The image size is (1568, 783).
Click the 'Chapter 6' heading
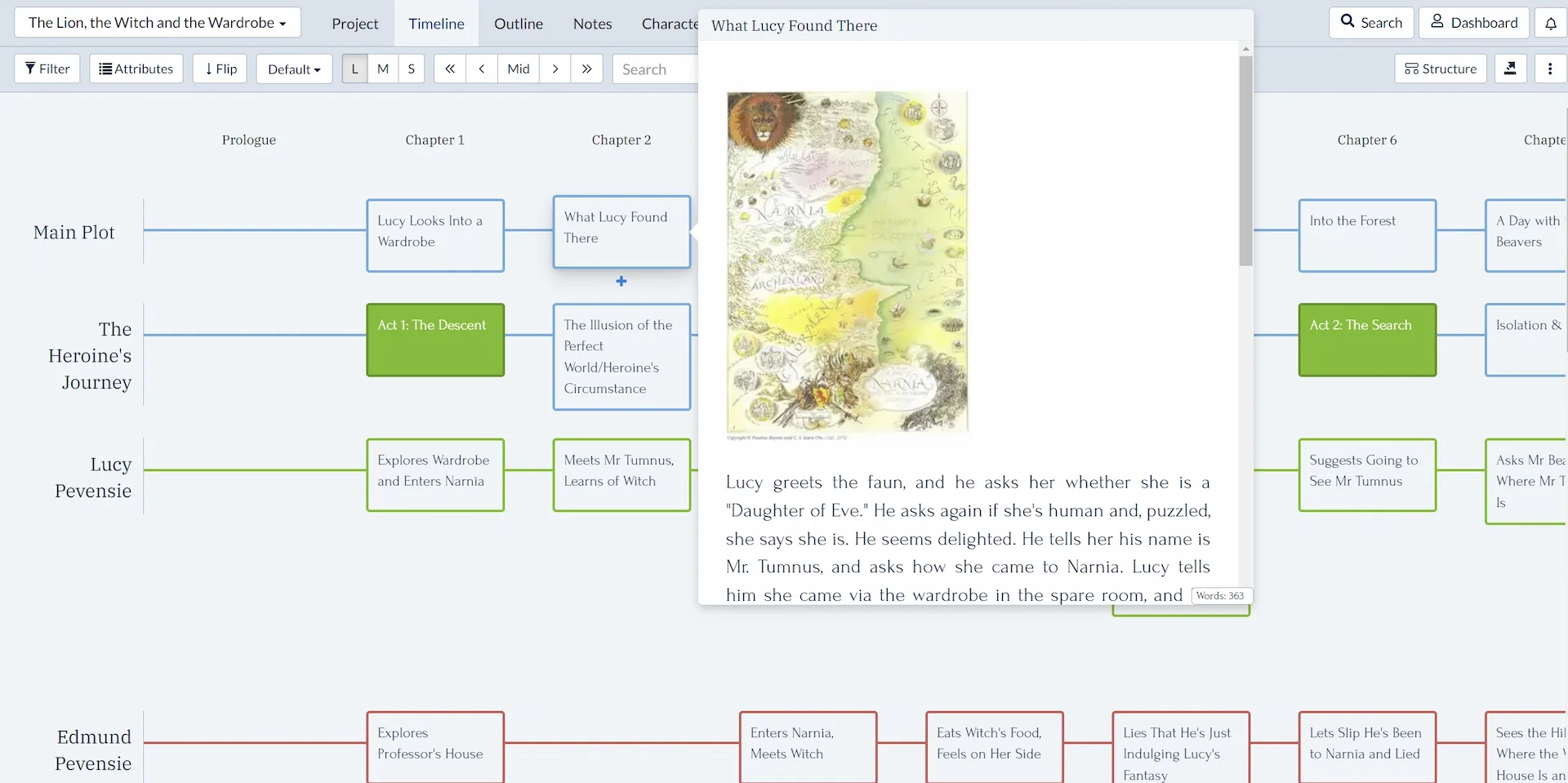(x=1367, y=140)
